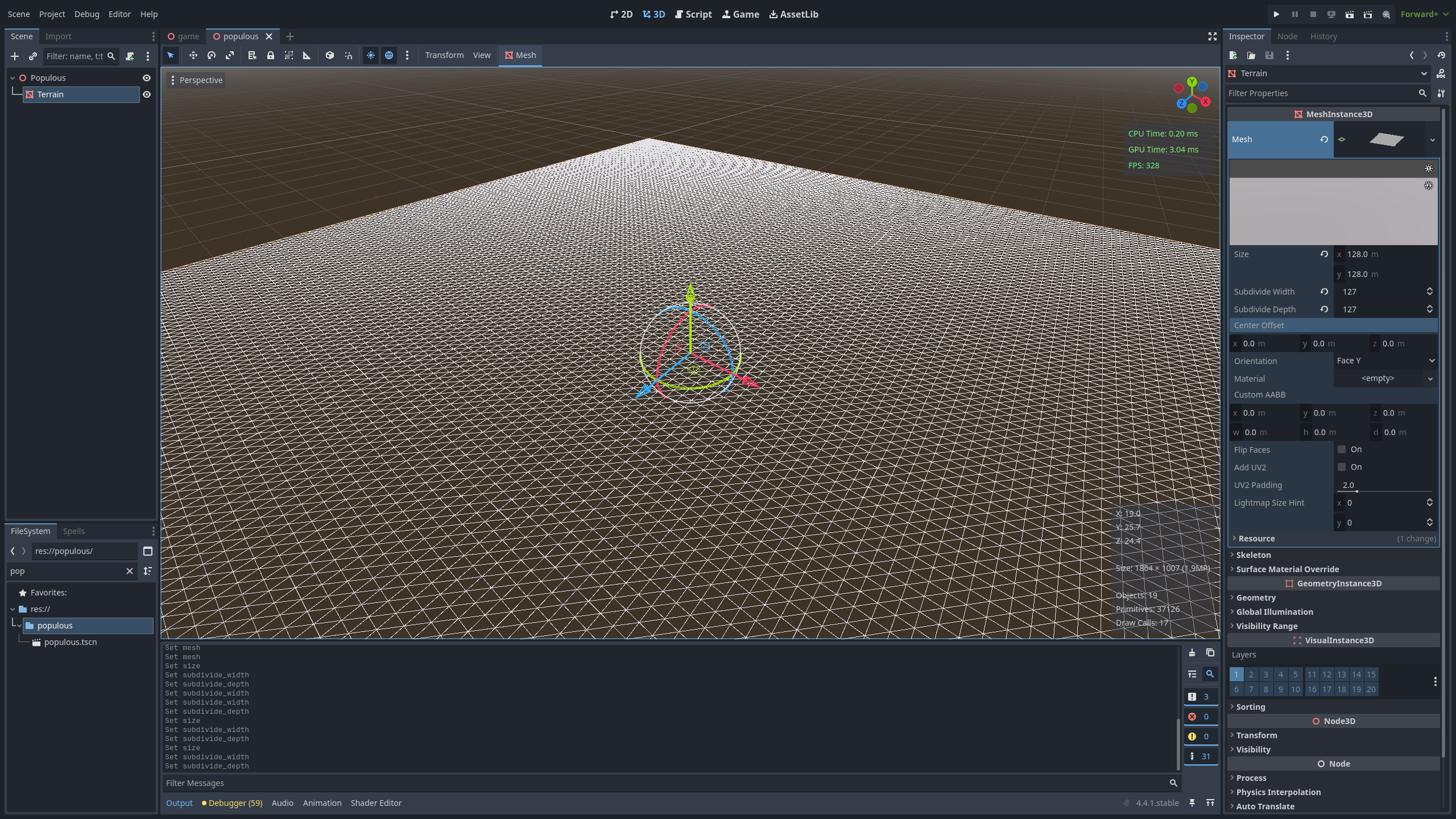
Task: Toggle render layer 12
Action: pos(1326,675)
